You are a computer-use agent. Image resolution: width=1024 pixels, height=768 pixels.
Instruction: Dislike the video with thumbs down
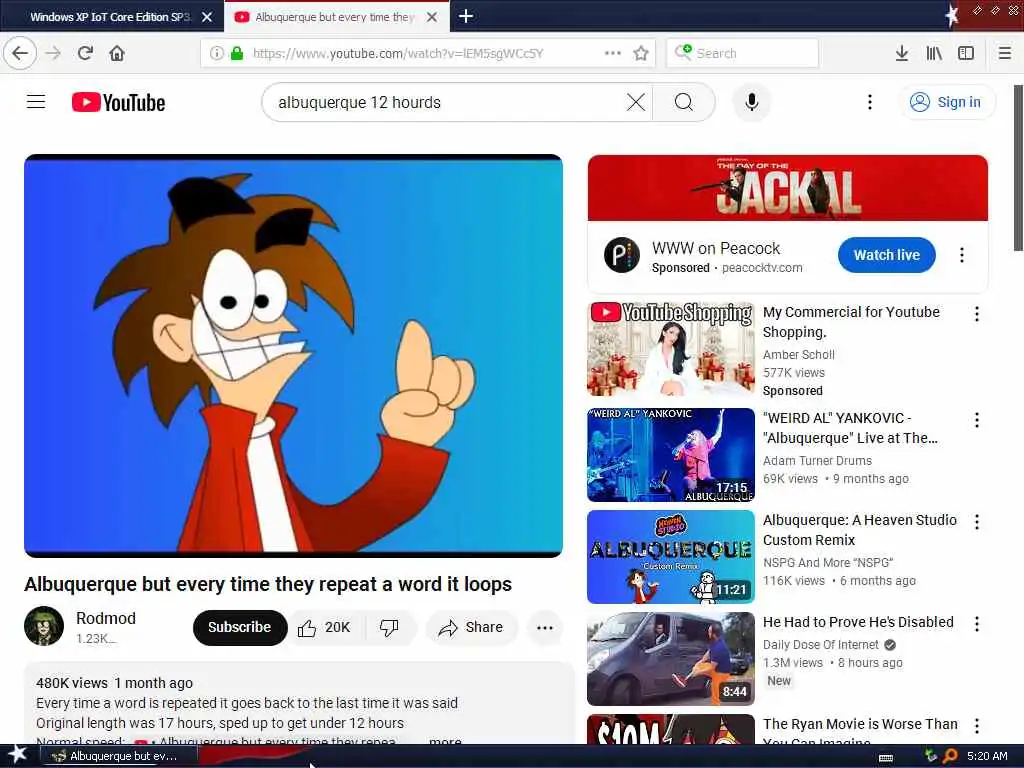[390, 628]
